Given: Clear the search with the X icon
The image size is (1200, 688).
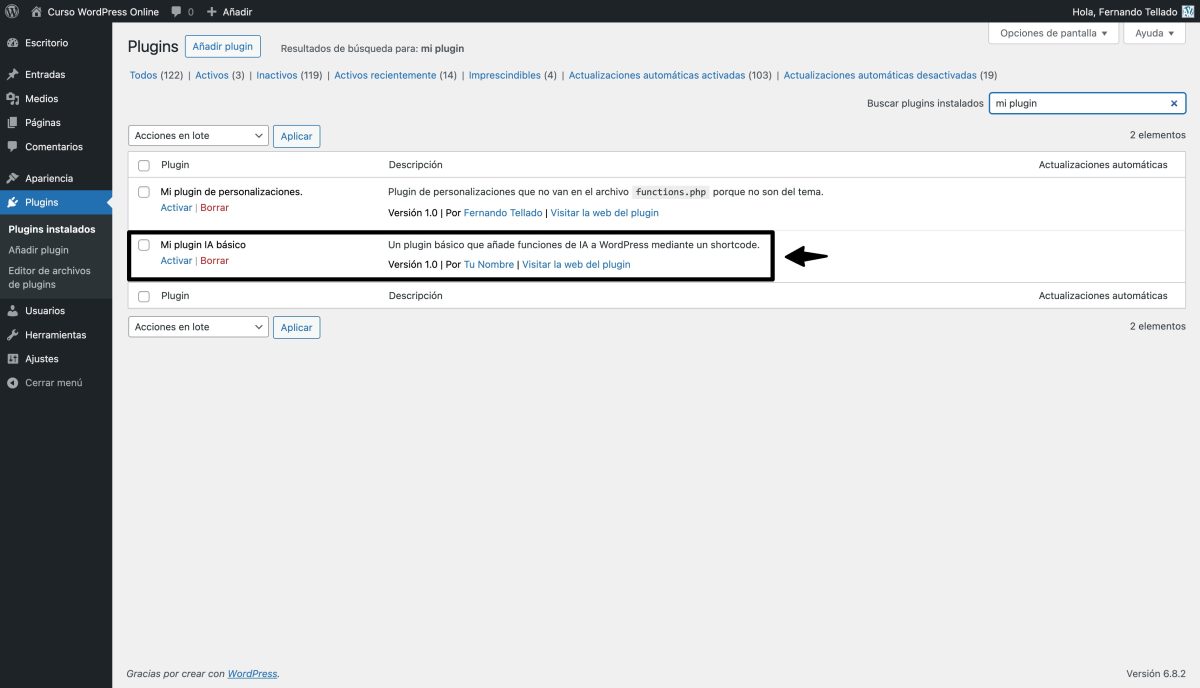Looking at the screenshot, I should click(x=1174, y=103).
